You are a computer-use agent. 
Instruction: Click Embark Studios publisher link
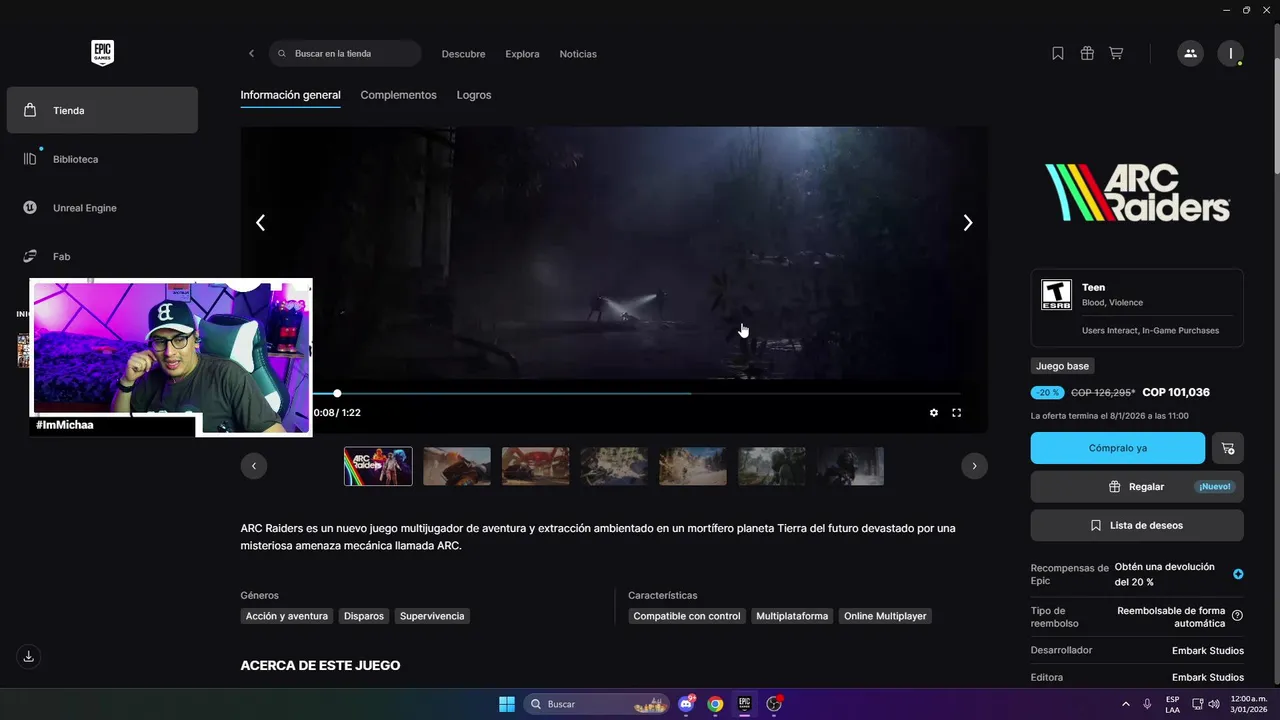coord(1208,678)
